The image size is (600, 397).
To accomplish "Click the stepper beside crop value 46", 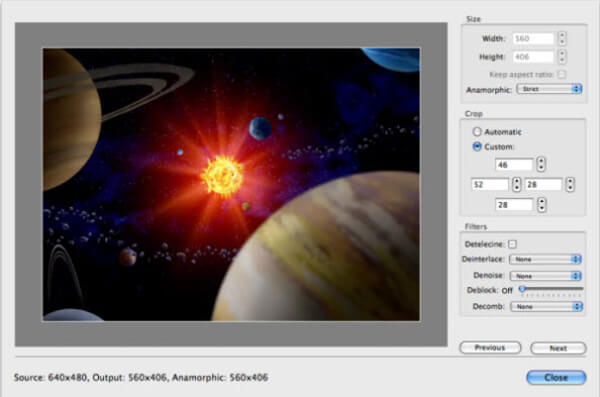I will (541, 164).
